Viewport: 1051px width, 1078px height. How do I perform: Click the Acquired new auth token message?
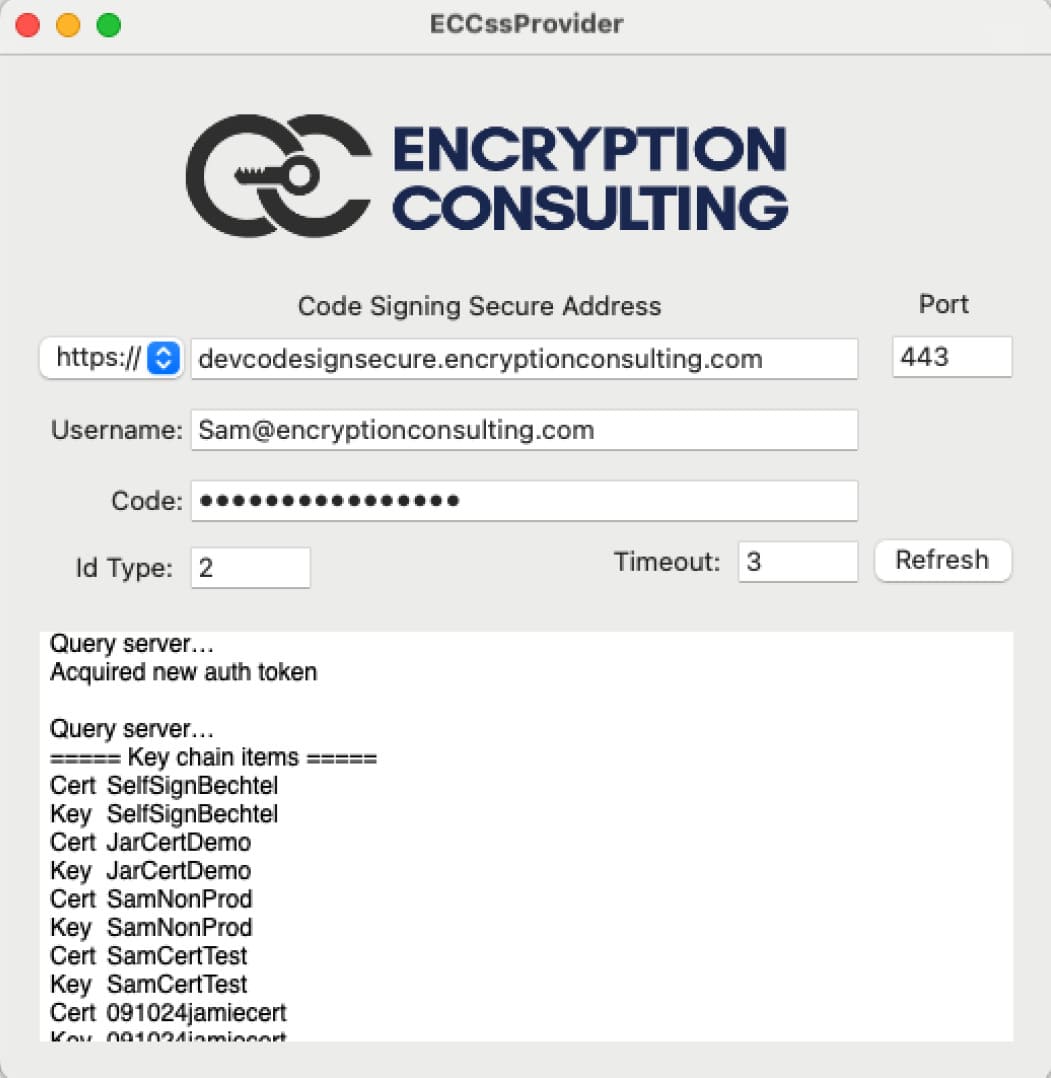pyautogui.click(x=184, y=672)
